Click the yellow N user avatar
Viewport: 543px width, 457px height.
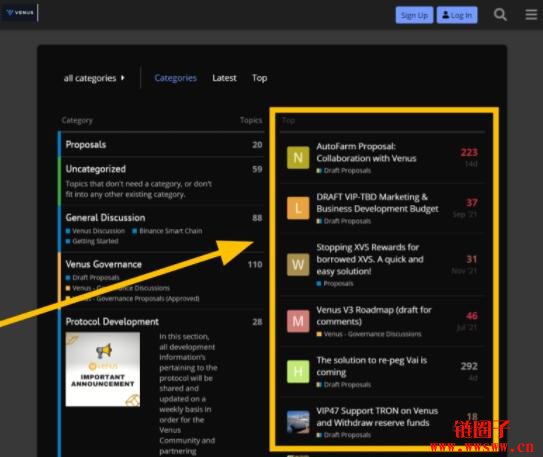coord(298,158)
